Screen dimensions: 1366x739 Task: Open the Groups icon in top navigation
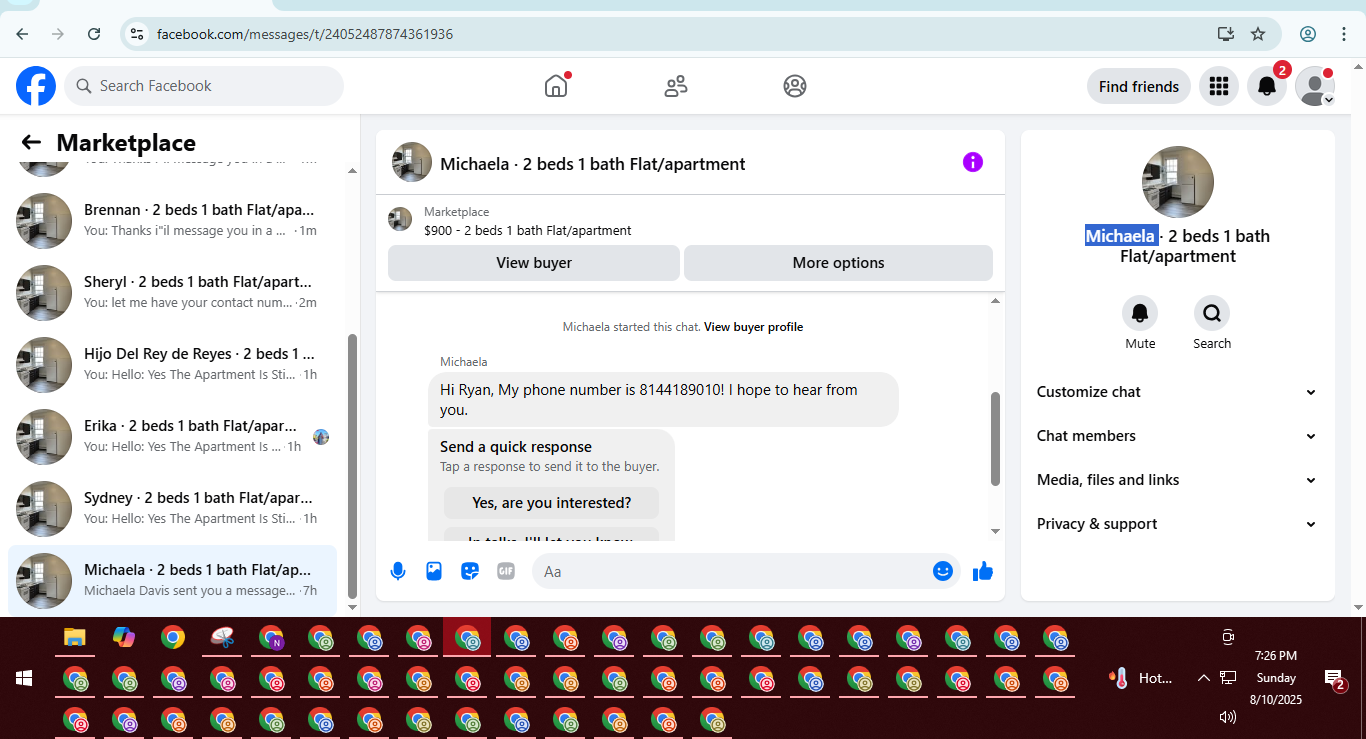[x=795, y=86]
